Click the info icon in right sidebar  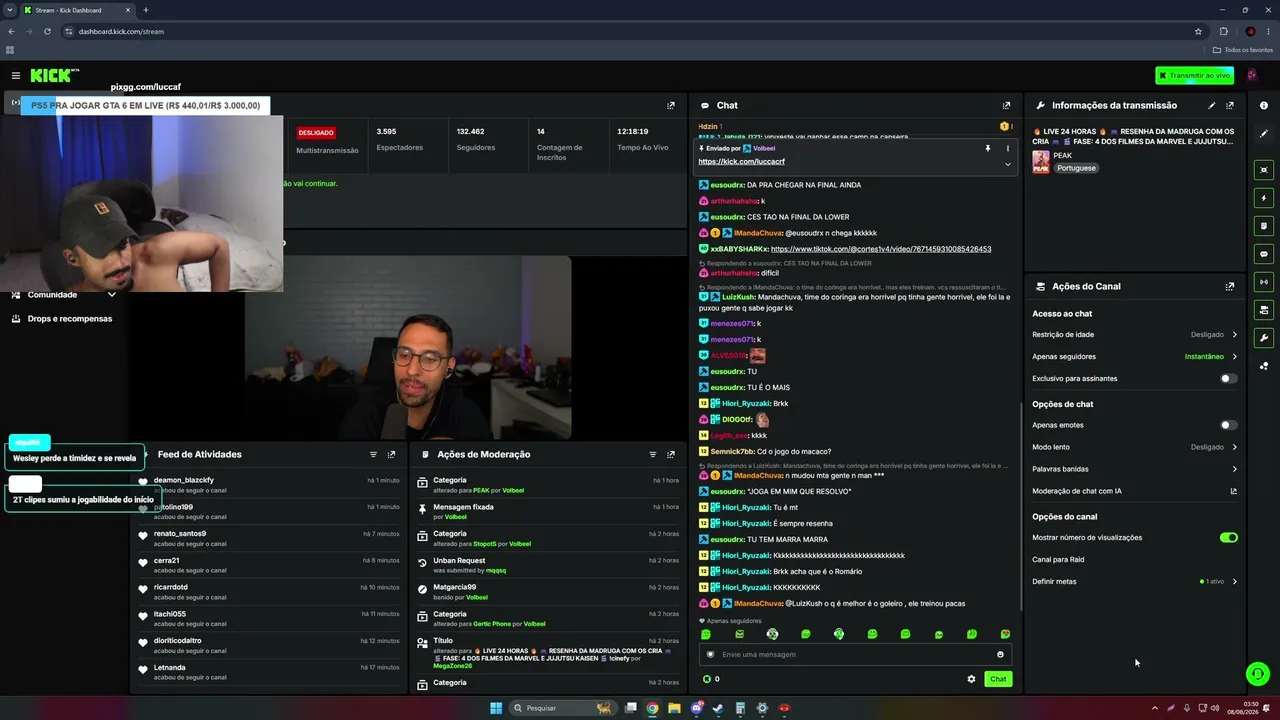[x=1264, y=105]
